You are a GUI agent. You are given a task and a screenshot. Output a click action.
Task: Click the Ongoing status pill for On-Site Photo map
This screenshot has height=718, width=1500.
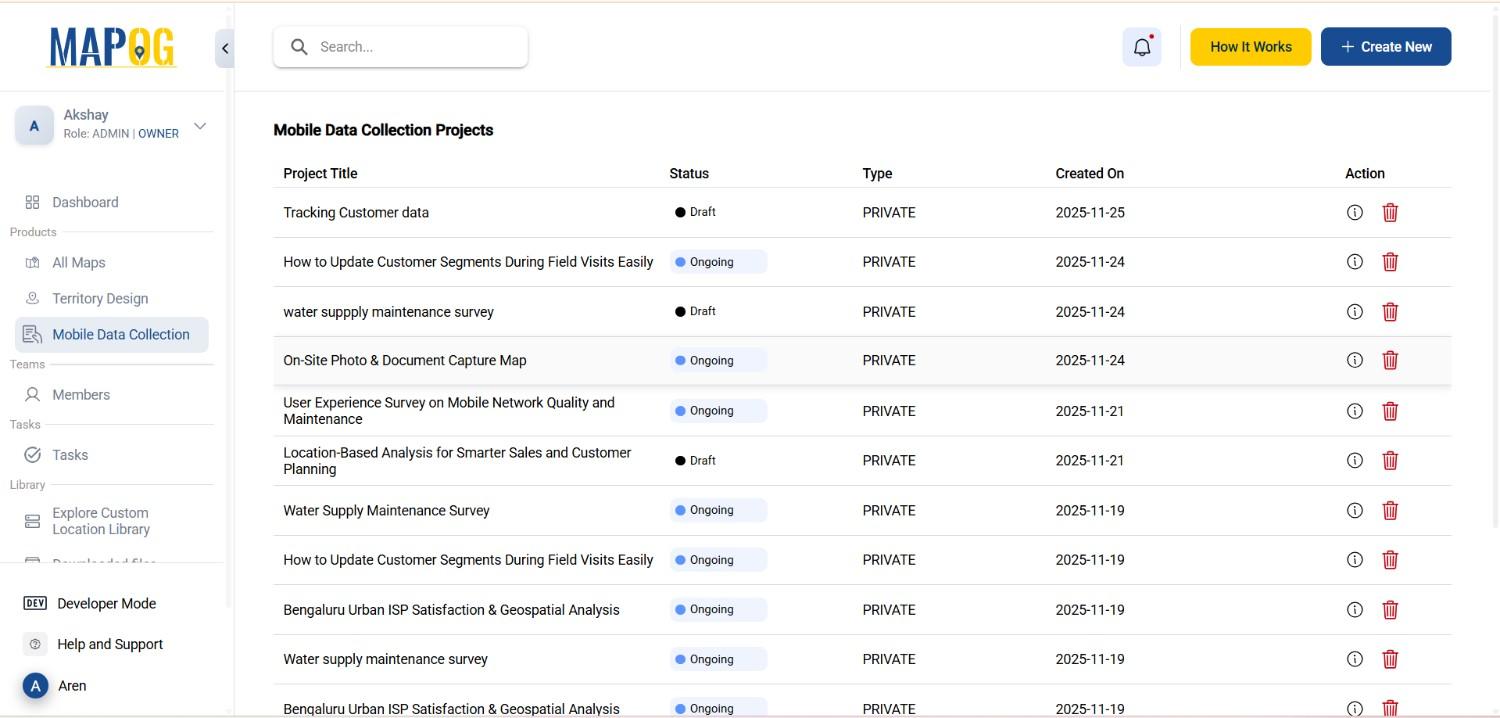[x=717, y=360]
